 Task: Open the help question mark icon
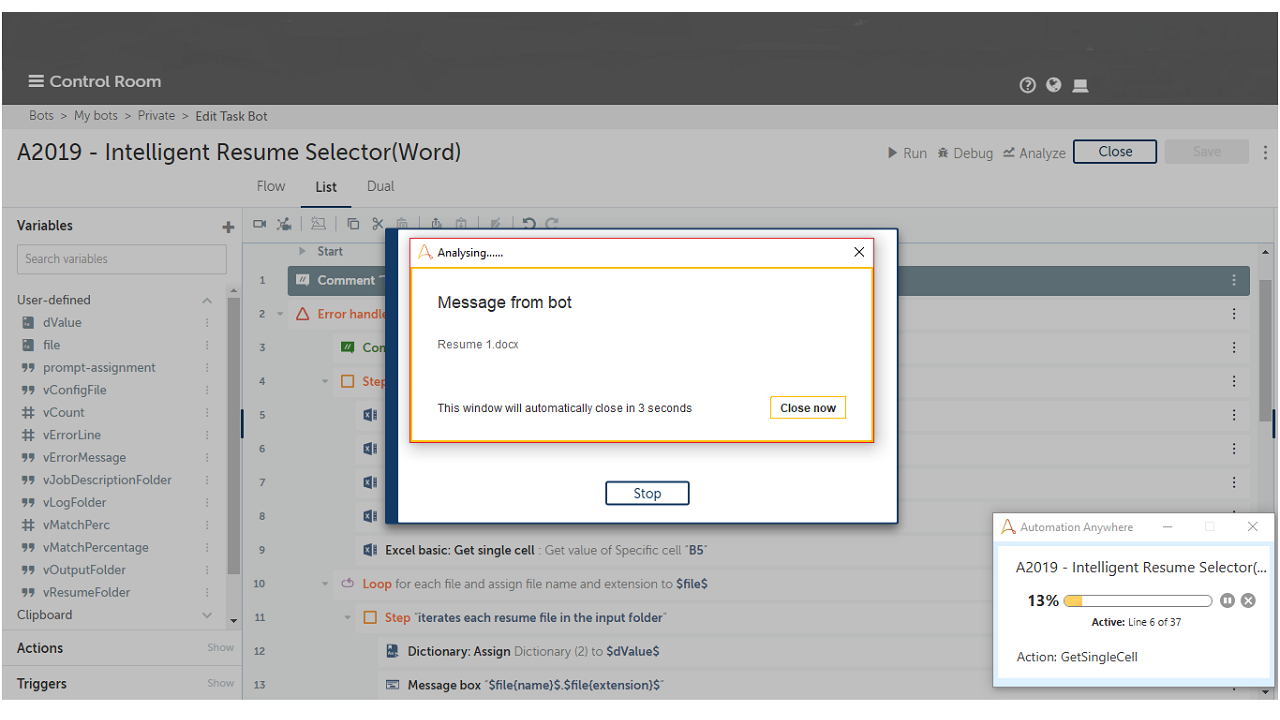pyautogui.click(x=1027, y=85)
